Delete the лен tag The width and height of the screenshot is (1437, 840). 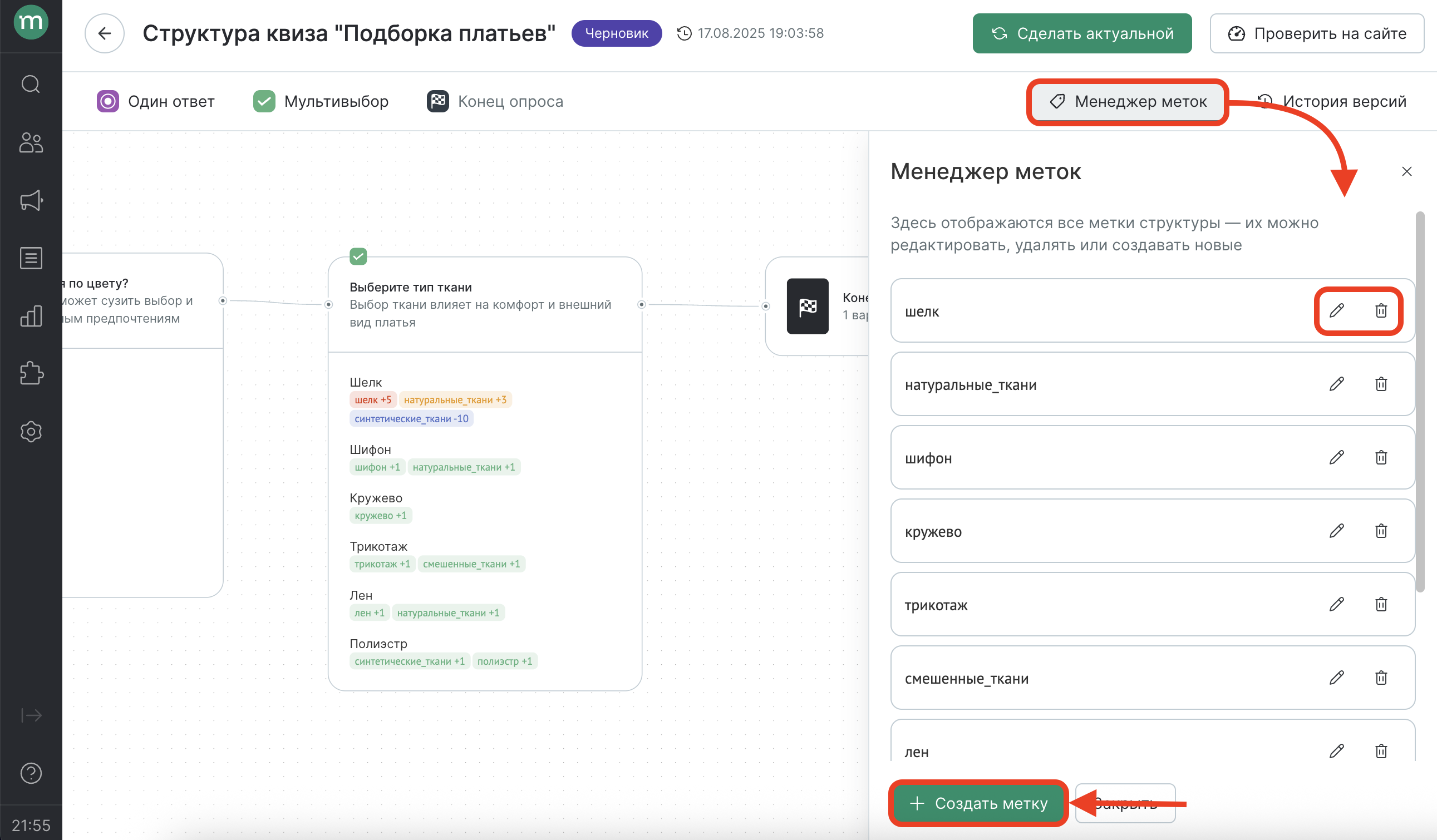pos(1381,751)
